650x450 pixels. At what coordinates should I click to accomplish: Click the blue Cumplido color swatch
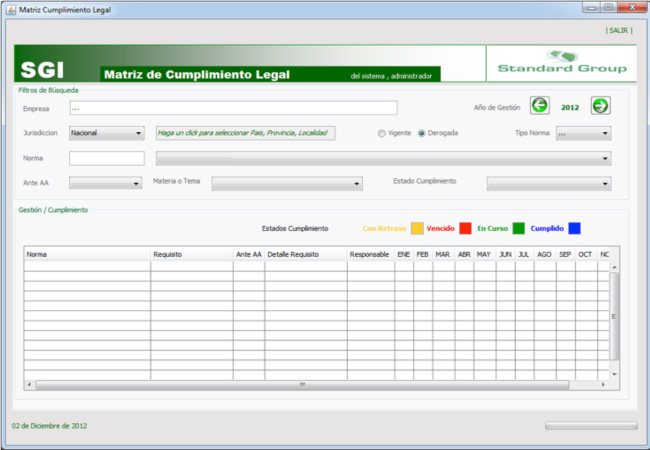click(x=574, y=229)
